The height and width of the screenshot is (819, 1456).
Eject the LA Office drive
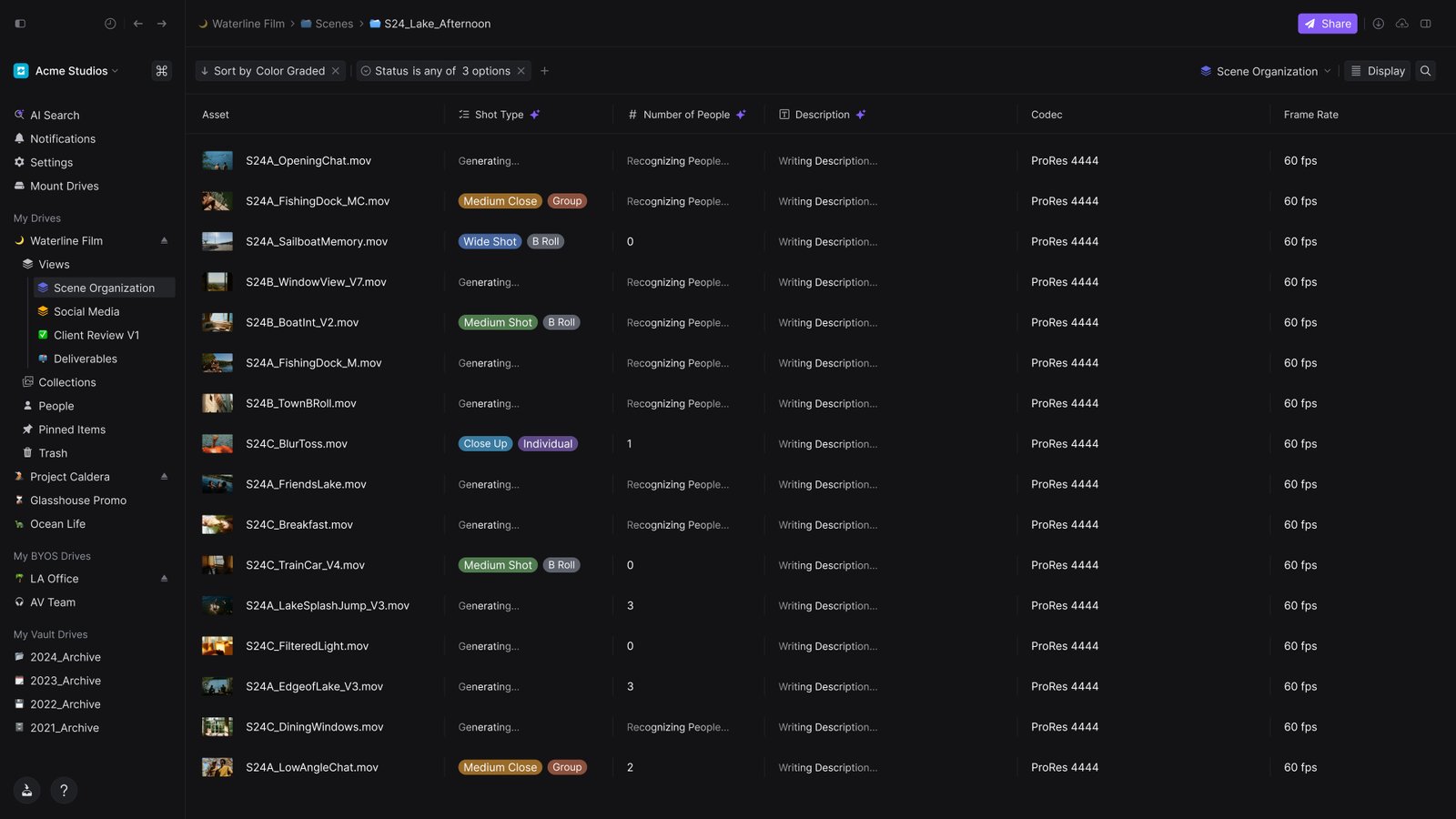tap(165, 578)
